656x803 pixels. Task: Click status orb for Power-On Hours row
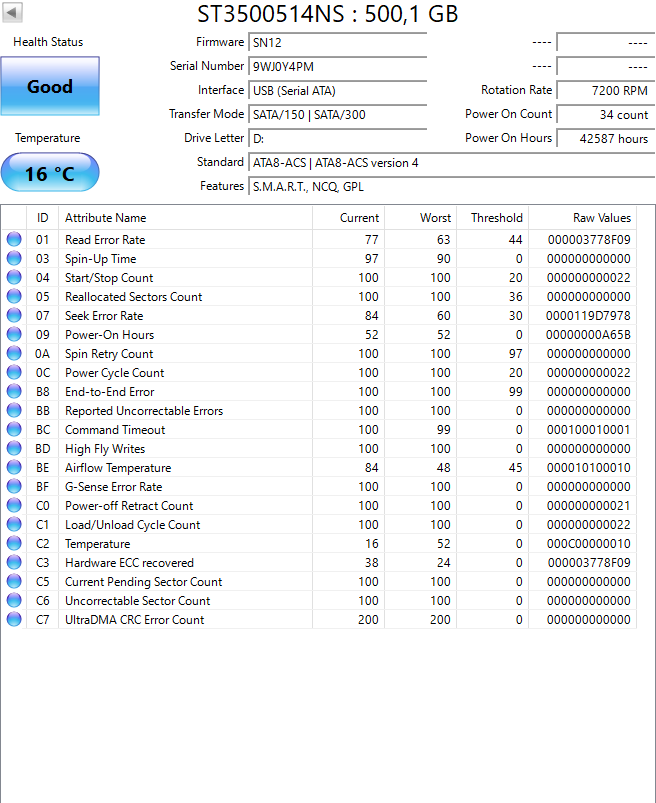click(x=14, y=334)
